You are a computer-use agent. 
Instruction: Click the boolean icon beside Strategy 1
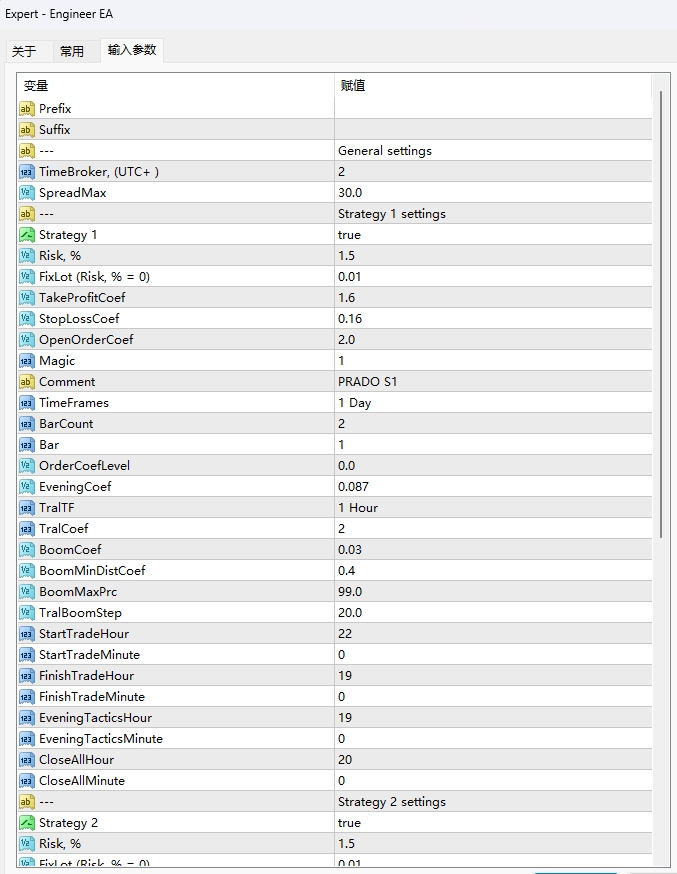tap(27, 235)
